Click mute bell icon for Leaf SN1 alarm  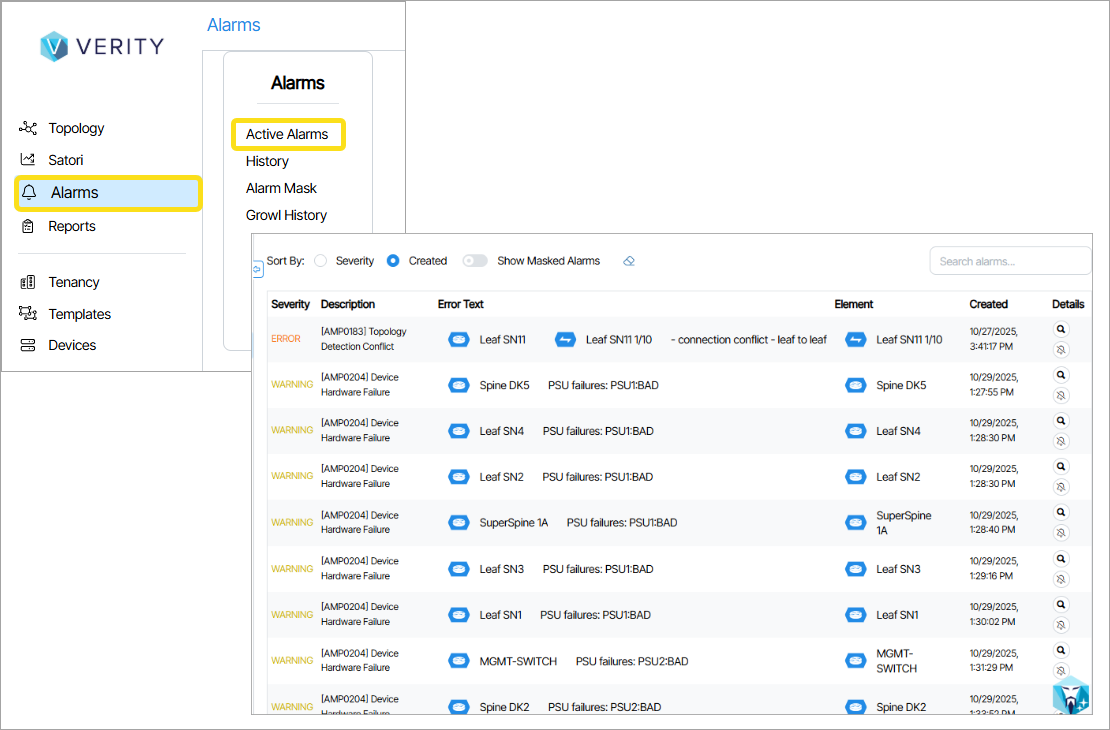pos(1061,625)
